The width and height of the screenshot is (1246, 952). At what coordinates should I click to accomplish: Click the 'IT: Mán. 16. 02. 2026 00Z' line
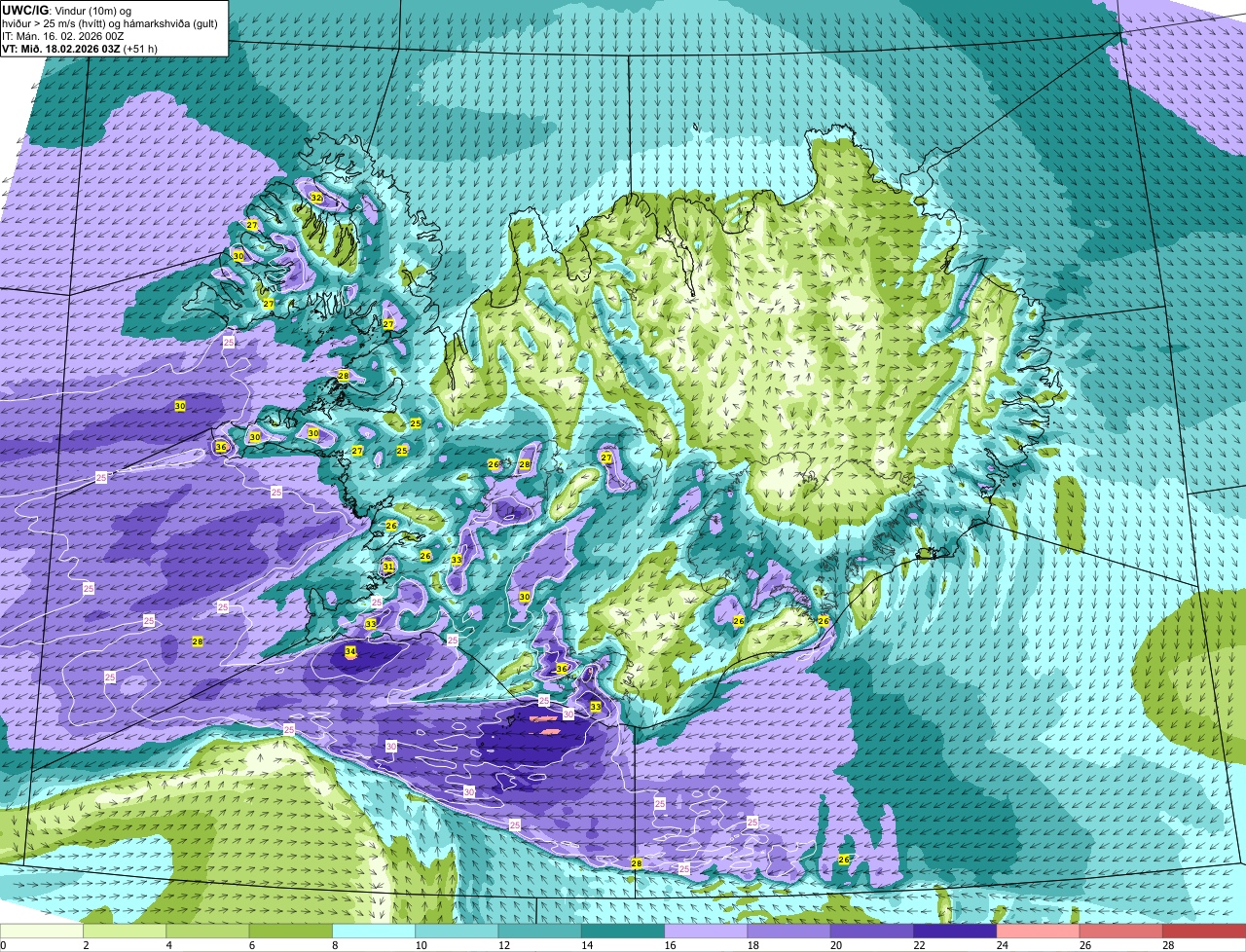(63, 36)
